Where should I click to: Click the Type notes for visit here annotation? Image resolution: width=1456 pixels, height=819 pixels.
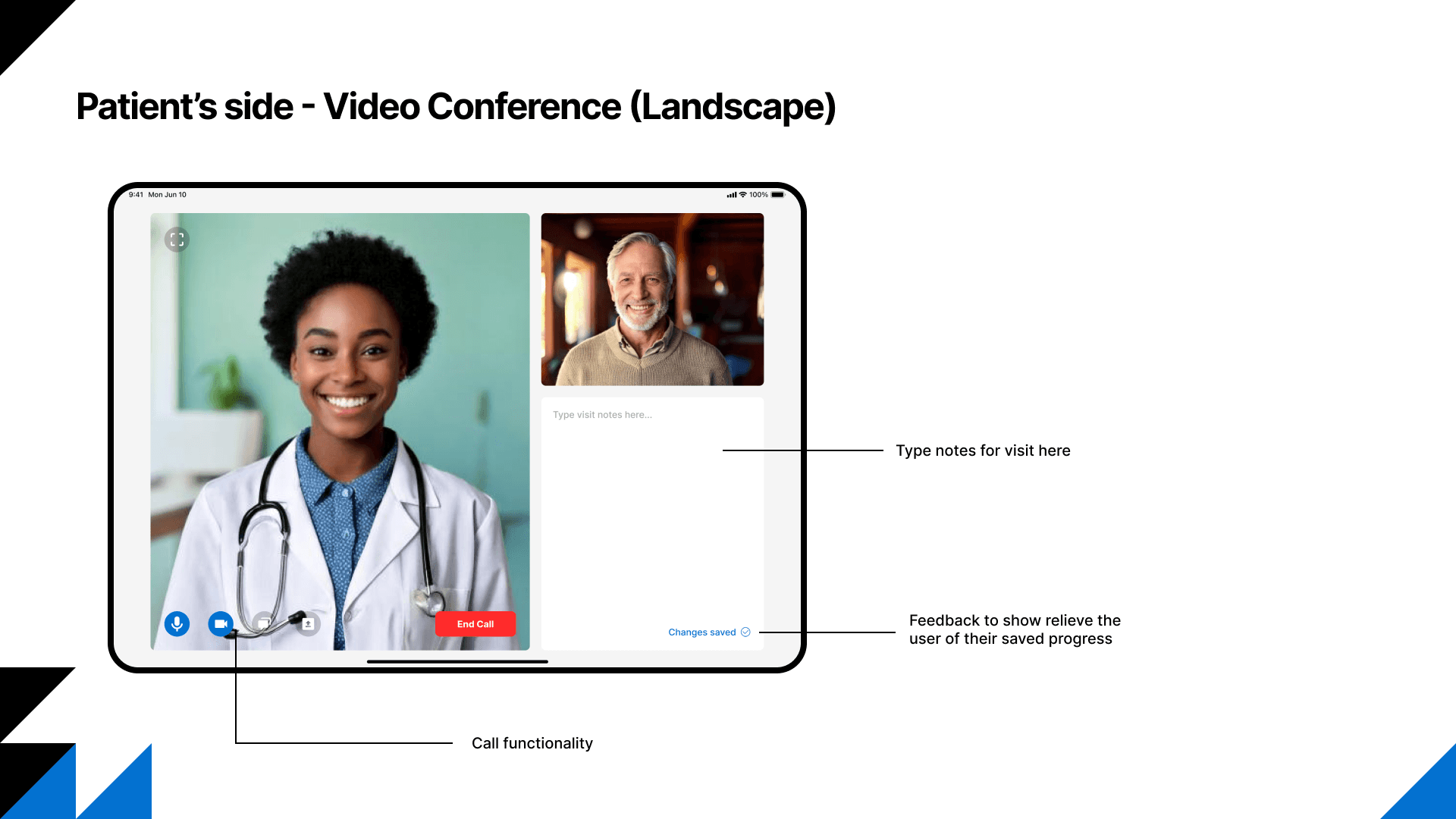[x=983, y=450]
